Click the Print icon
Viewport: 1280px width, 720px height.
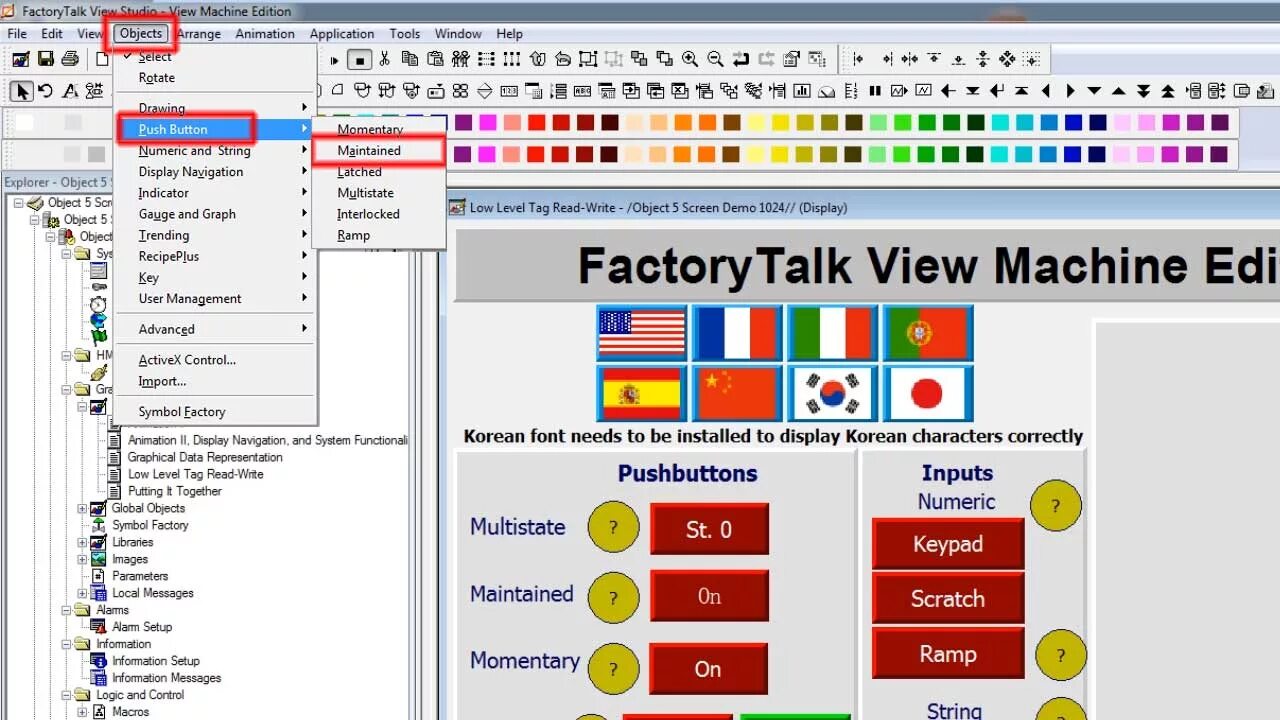coord(70,59)
